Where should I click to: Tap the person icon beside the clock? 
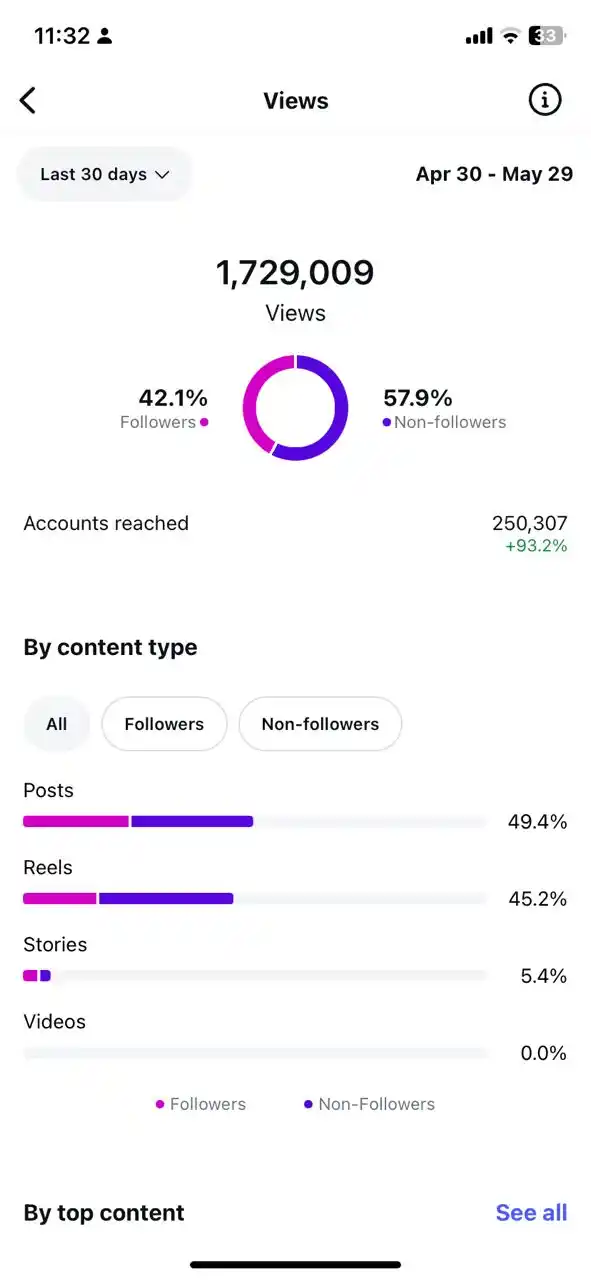coord(105,37)
